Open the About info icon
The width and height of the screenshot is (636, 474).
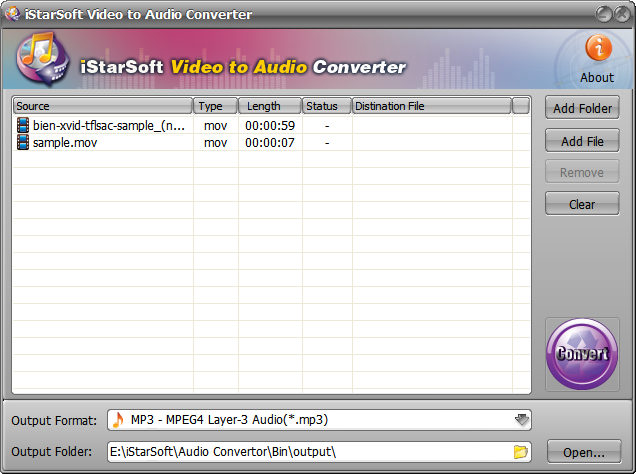tap(598, 48)
